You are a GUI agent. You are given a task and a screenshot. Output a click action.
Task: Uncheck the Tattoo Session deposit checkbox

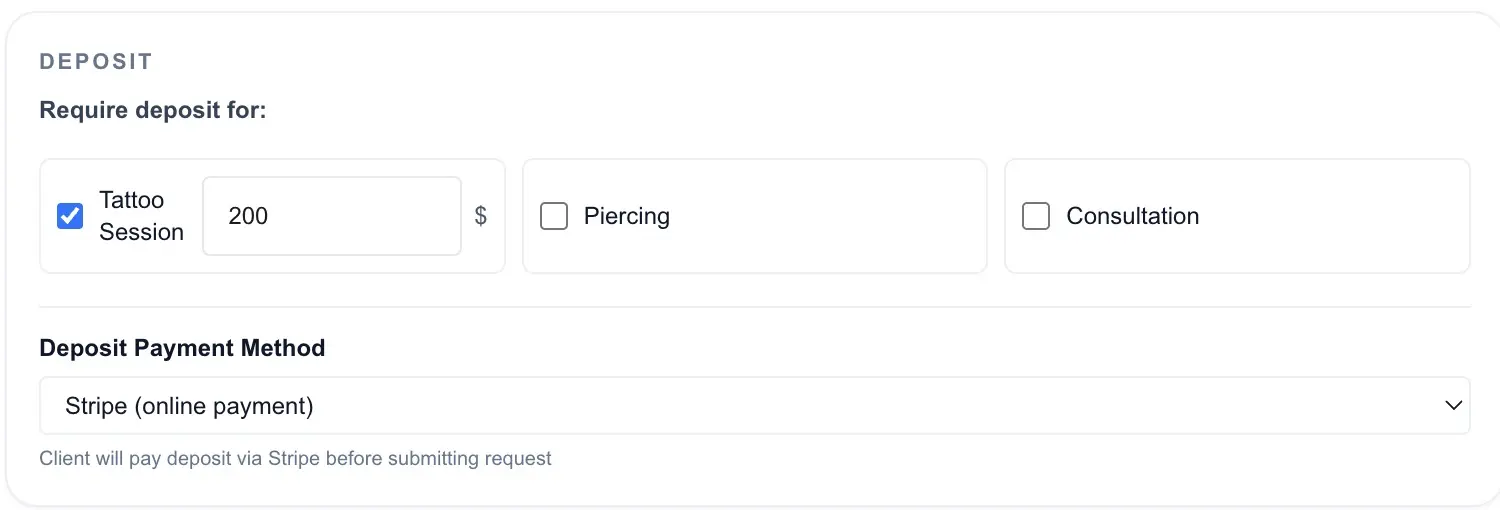point(70,216)
